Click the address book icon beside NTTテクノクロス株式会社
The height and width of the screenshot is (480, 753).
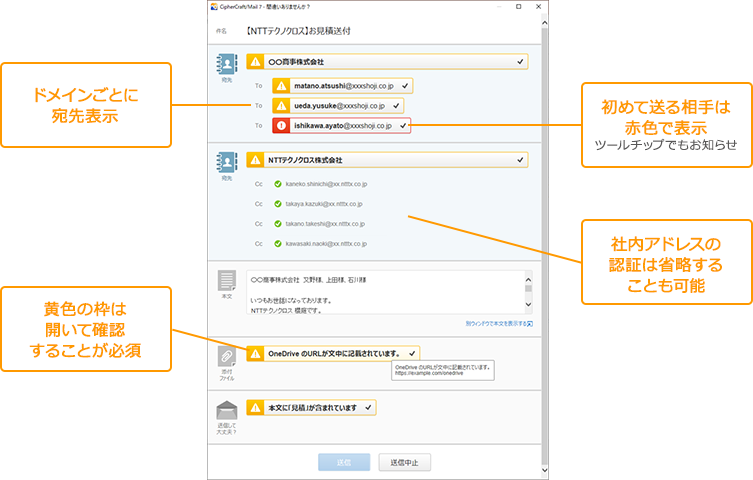(227, 162)
